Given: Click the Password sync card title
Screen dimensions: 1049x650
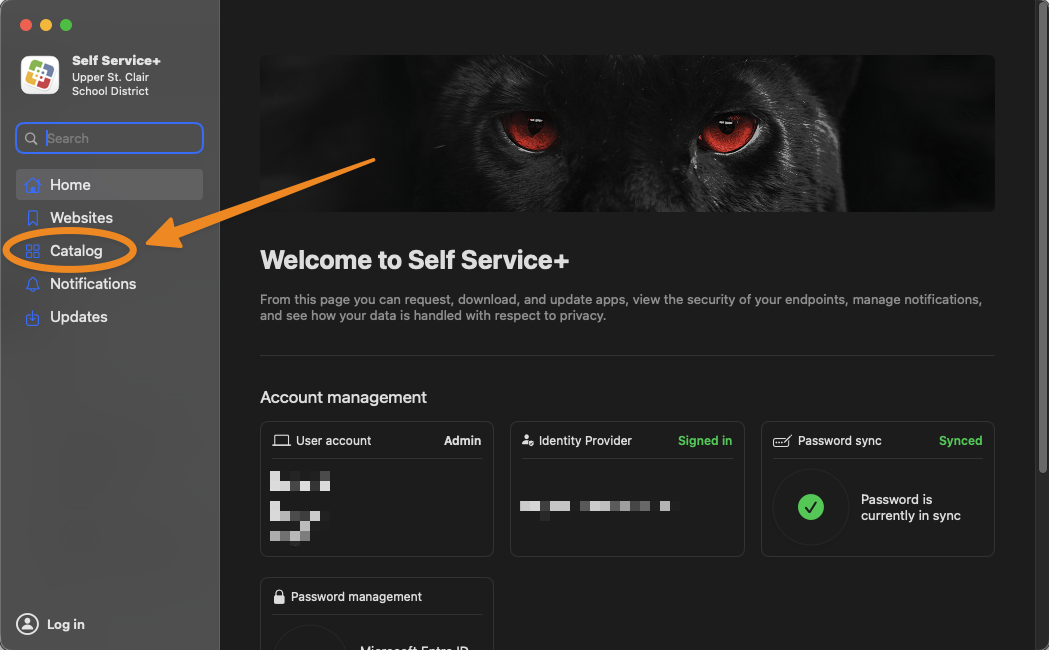Looking at the screenshot, I should click(840, 441).
